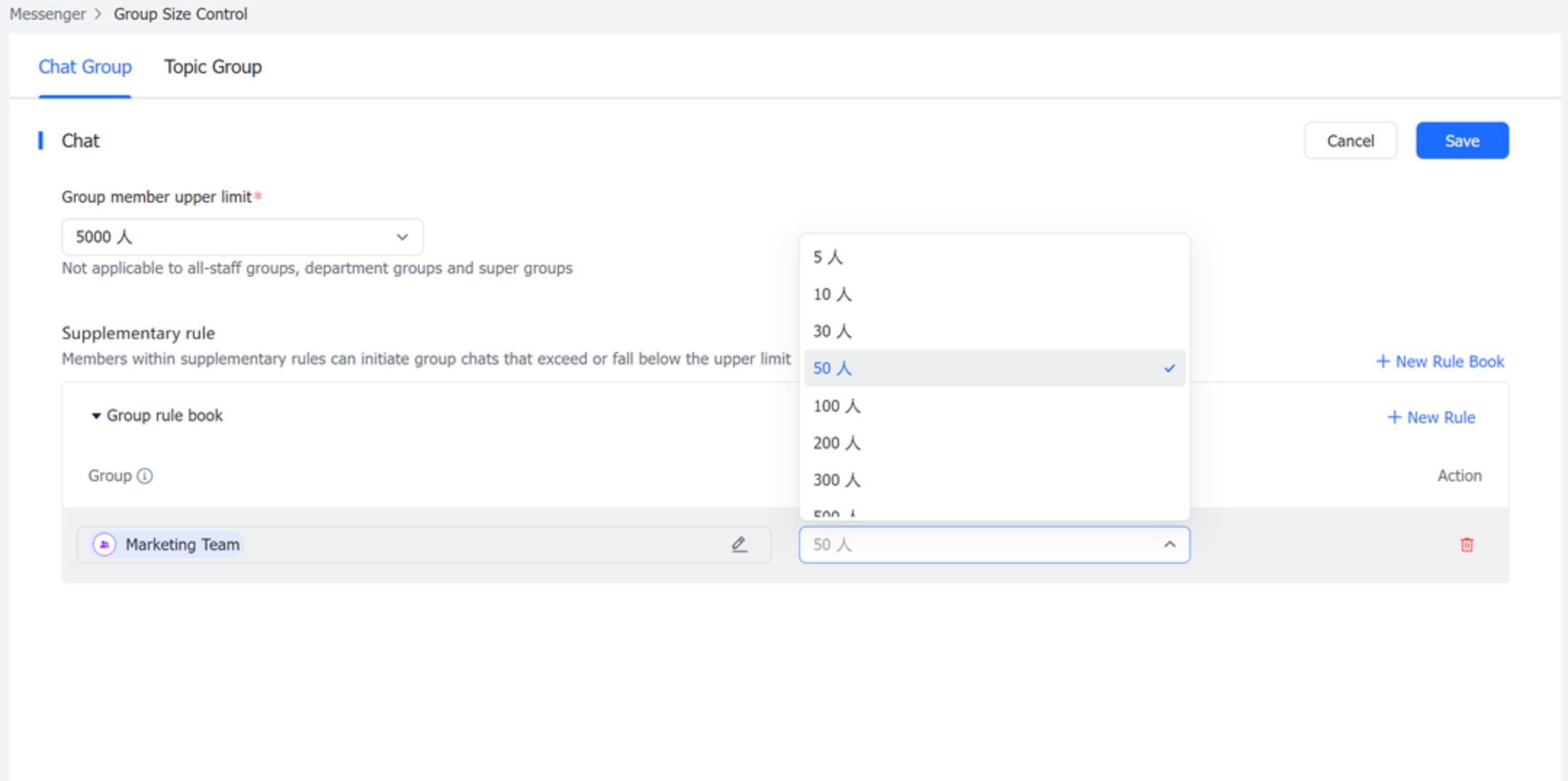Click the plus icon for New Rule

(1394, 417)
